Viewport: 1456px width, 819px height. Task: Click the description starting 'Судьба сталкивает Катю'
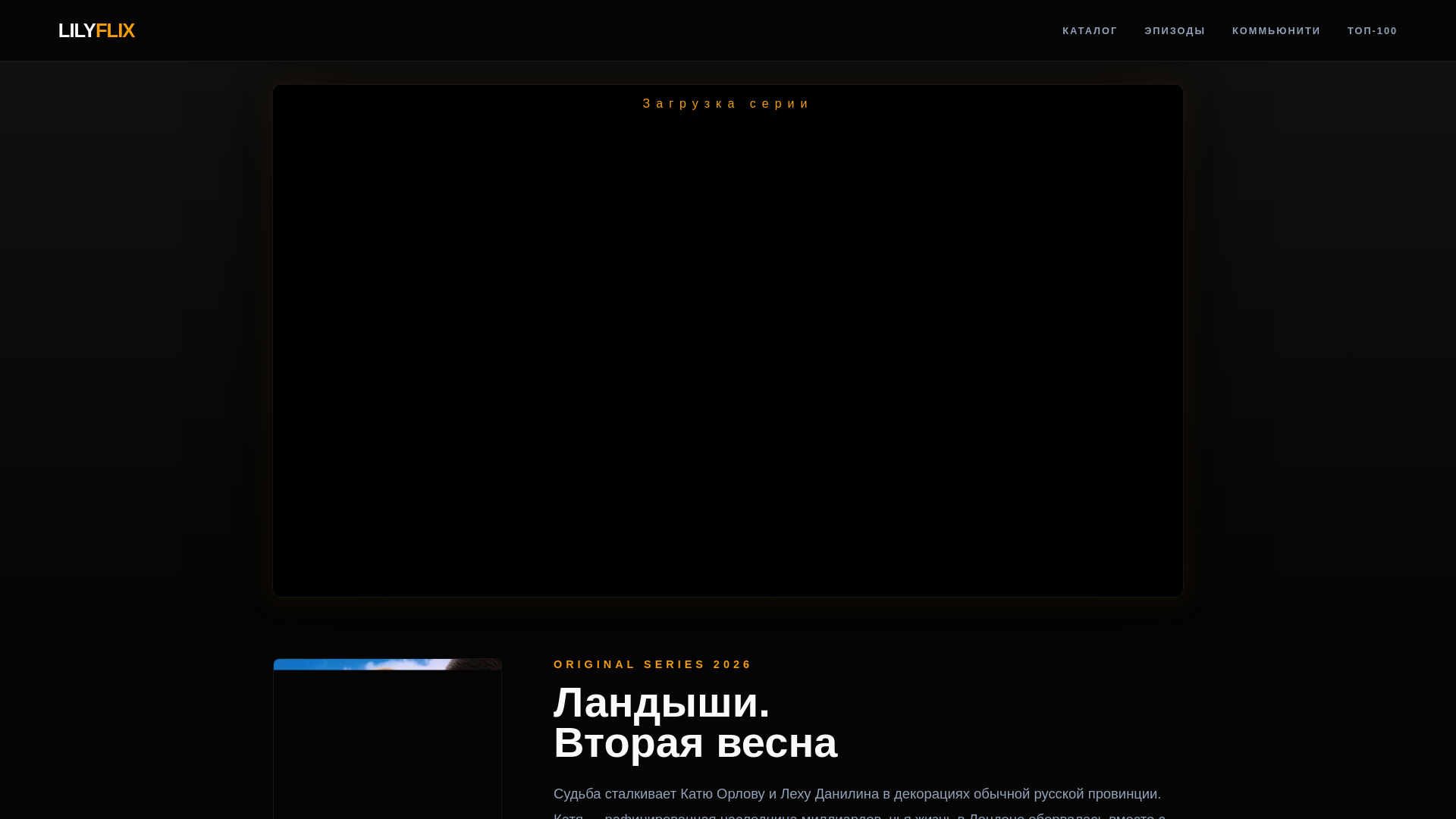click(860, 802)
